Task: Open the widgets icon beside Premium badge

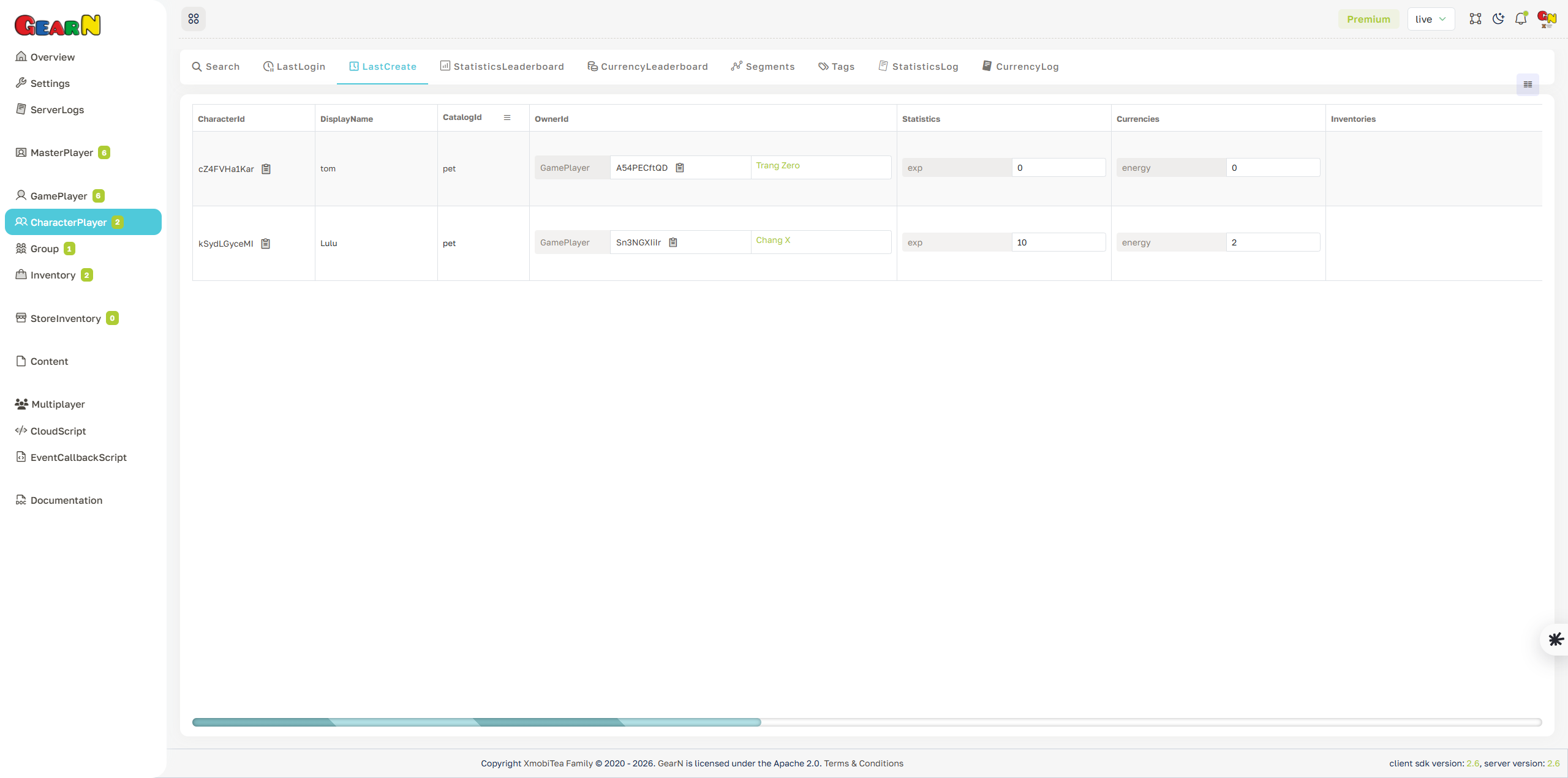Action: (x=1476, y=19)
